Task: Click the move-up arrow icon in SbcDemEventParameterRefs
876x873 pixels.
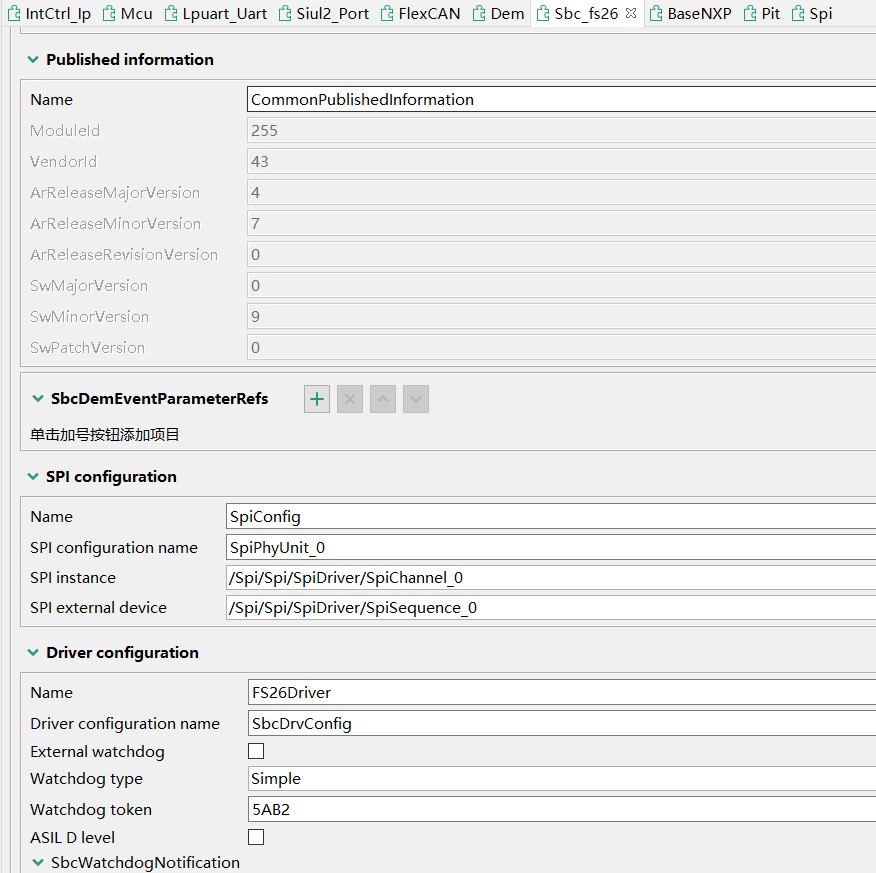Action: (x=383, y=398)
